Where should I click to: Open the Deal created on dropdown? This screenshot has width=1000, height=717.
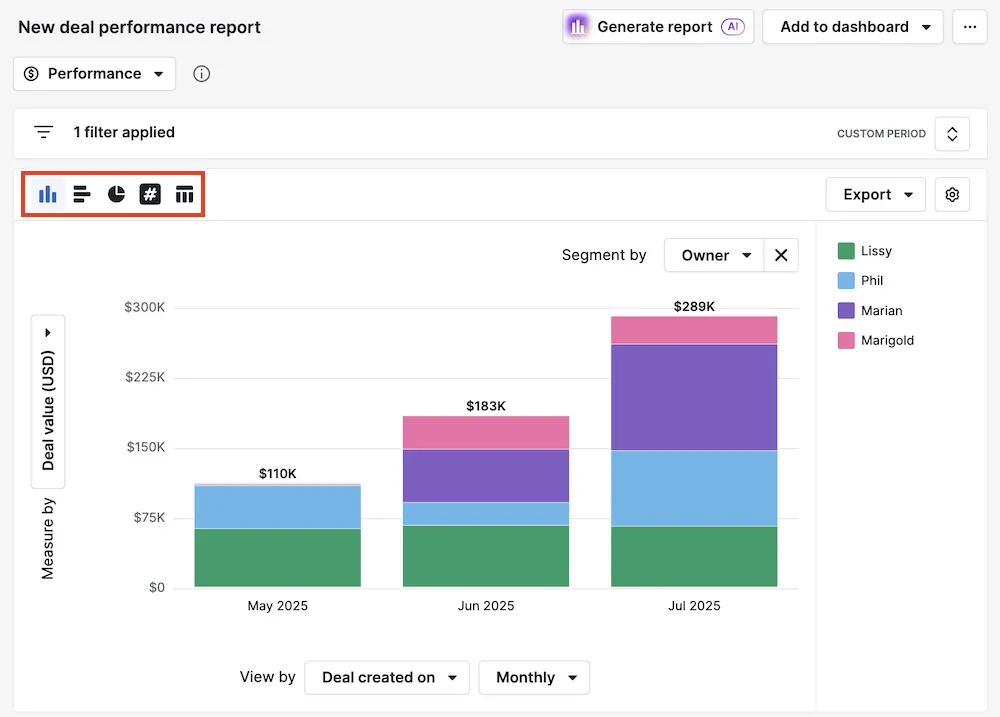(386, 677)
